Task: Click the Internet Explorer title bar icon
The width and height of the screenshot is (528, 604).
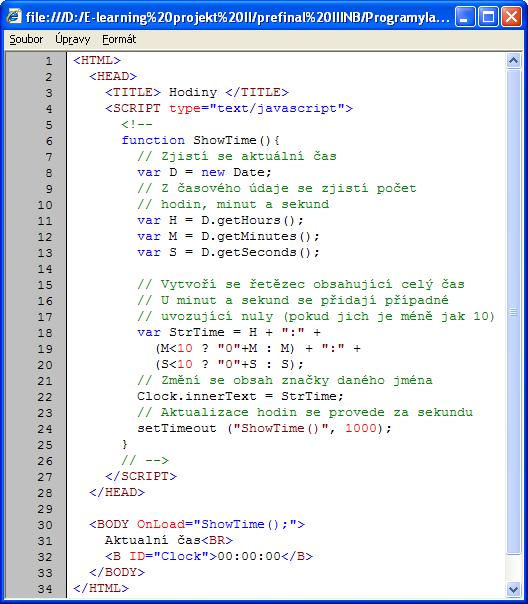Action: click(14, 17)
